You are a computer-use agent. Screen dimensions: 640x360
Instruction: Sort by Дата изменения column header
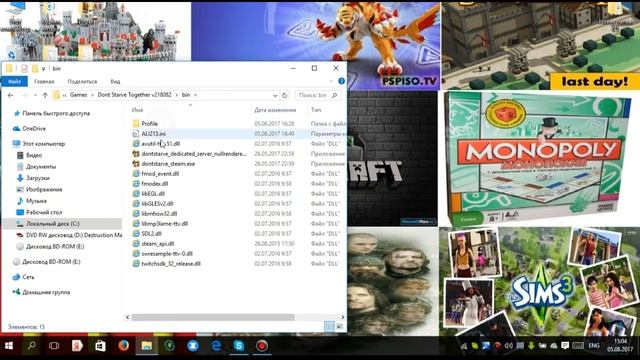click(x=275, y=110)
